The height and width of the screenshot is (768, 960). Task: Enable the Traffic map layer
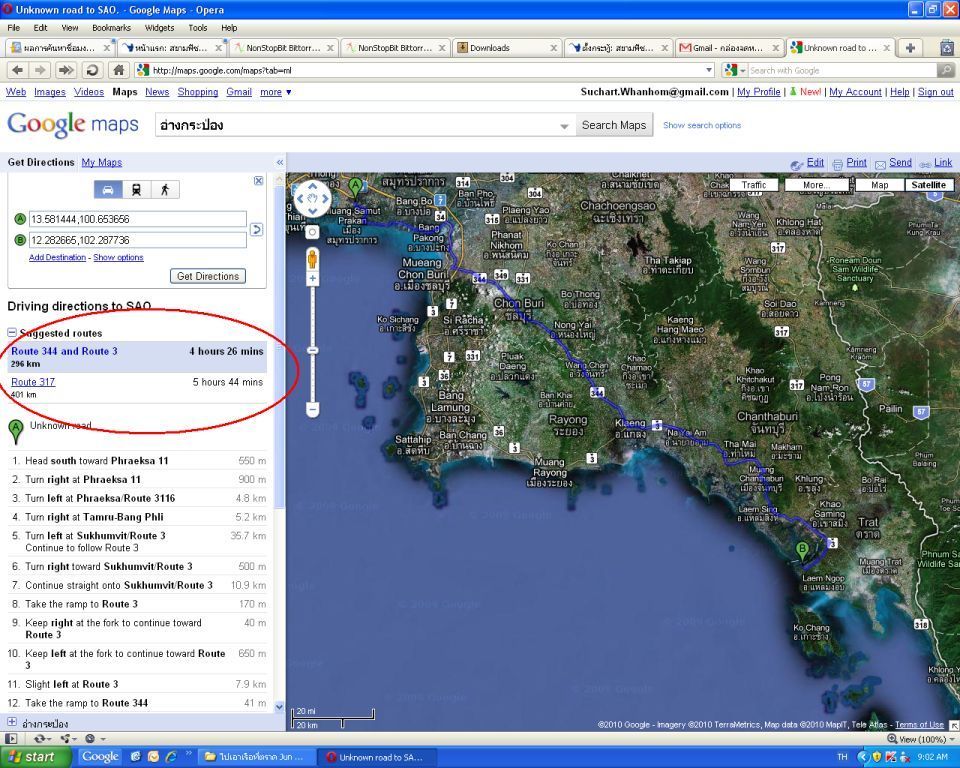(x=753, y=185)
